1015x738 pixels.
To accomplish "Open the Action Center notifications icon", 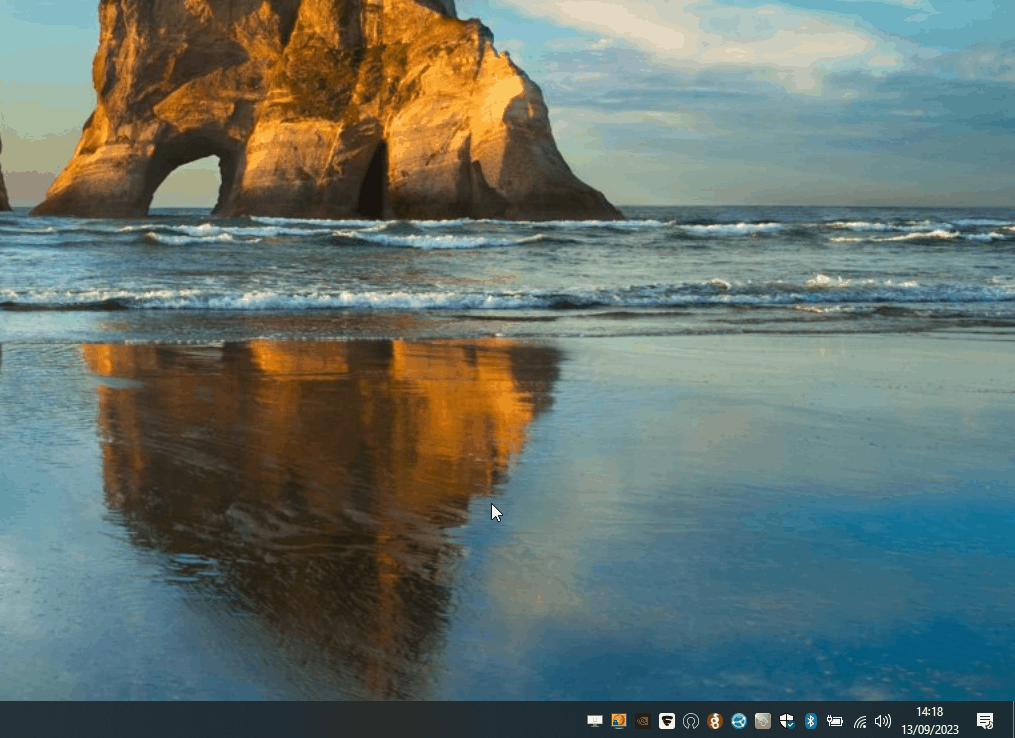I will tap(985, 721).
